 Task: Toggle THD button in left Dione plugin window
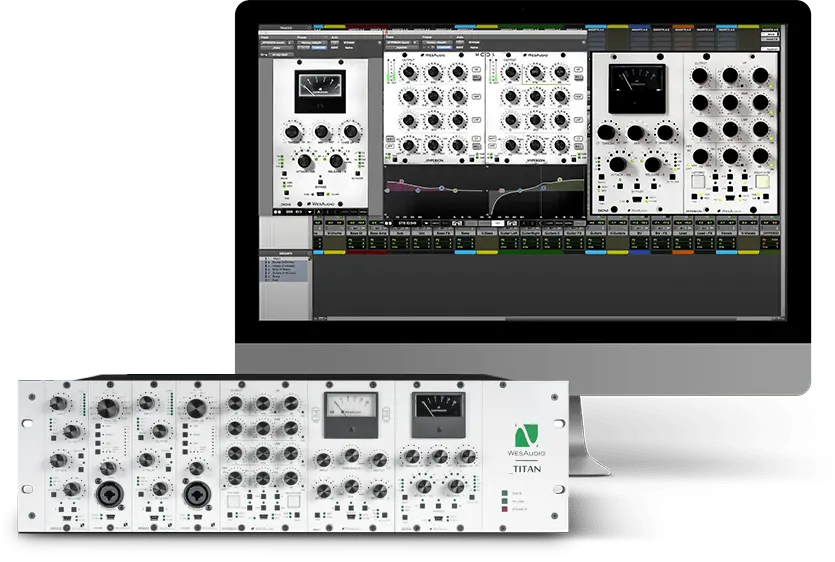(x=286, y=193)
